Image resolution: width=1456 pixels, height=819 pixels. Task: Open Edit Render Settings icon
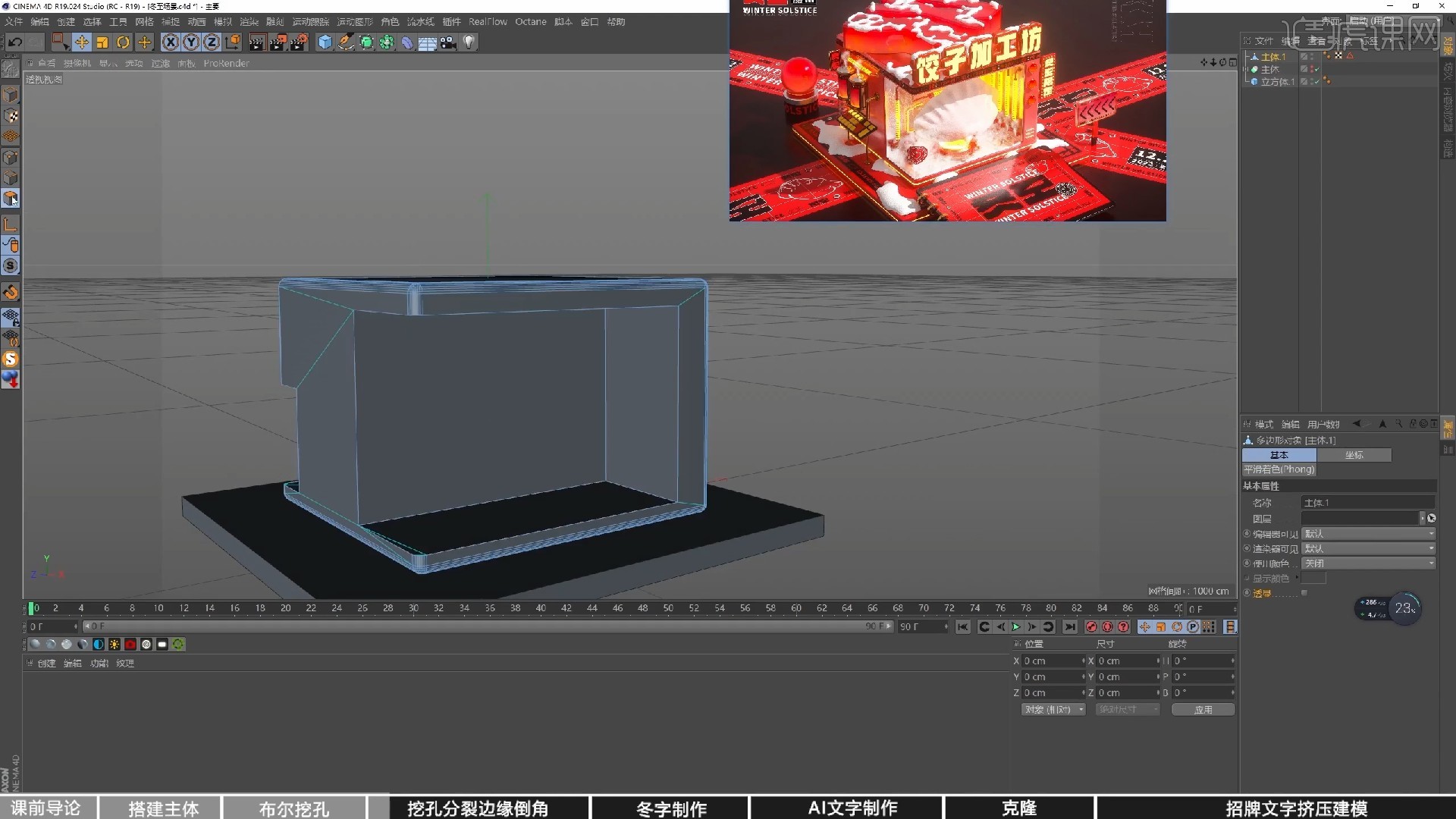tap(299, 42)
